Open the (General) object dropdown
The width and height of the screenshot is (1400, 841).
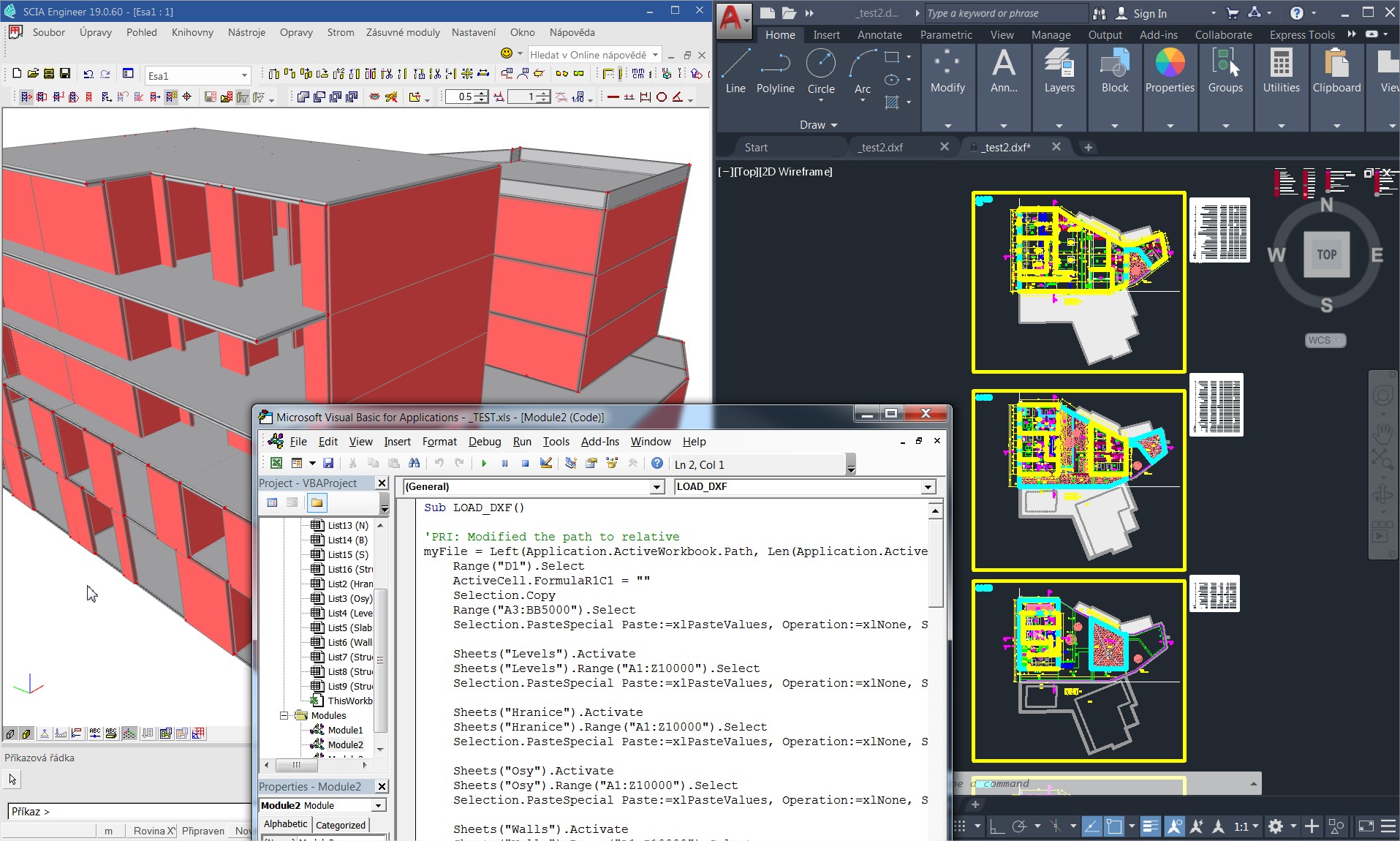(657, 486)
